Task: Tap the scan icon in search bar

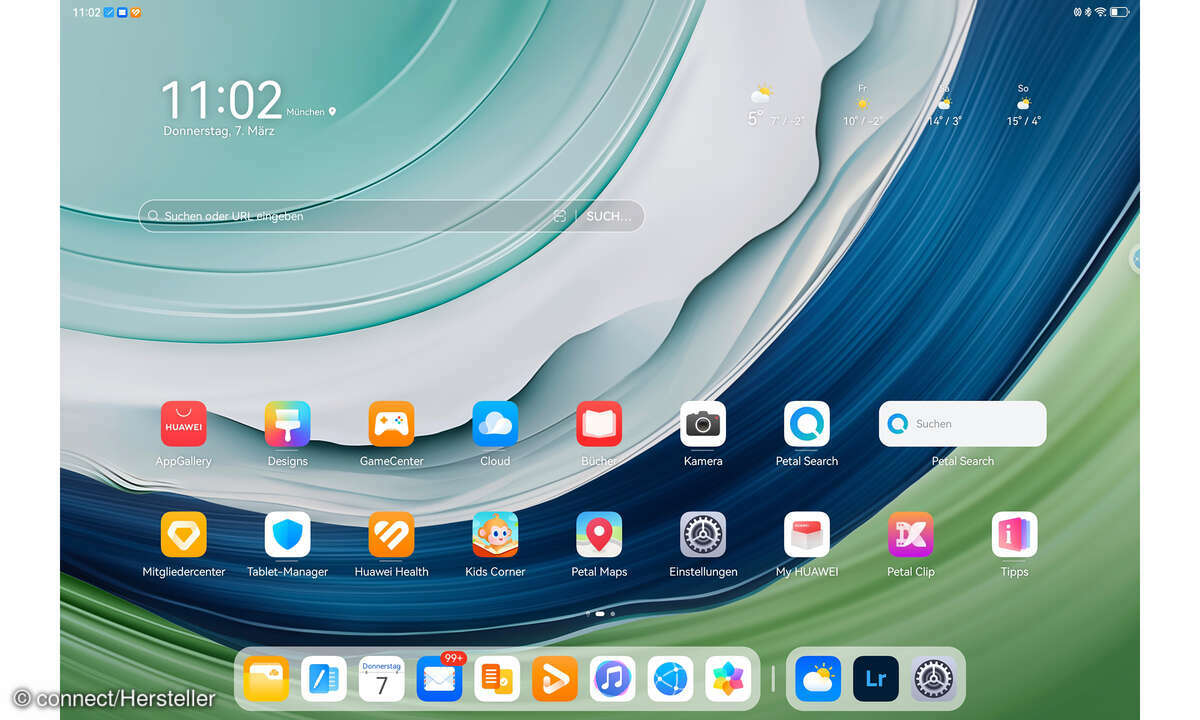Action: [560, 216]
